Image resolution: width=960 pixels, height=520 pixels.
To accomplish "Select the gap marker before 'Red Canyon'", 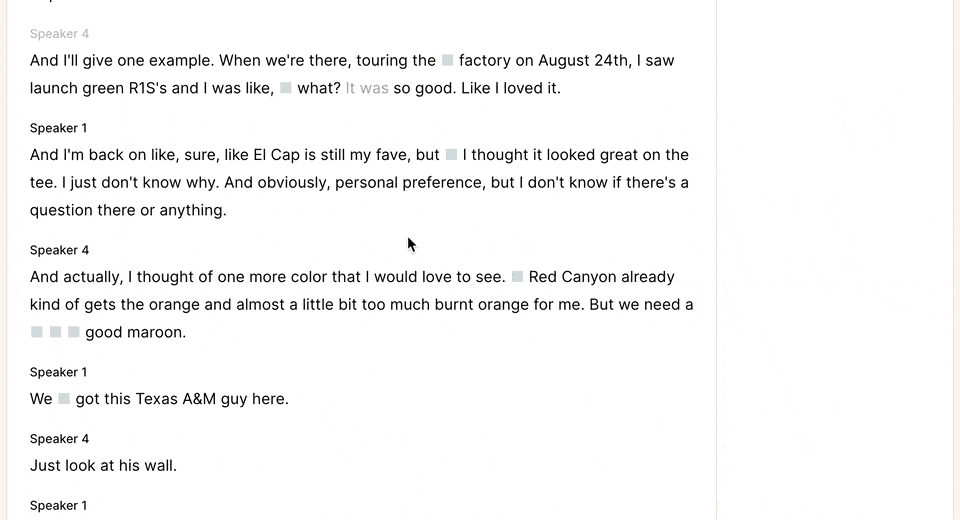I will point(517,277).
